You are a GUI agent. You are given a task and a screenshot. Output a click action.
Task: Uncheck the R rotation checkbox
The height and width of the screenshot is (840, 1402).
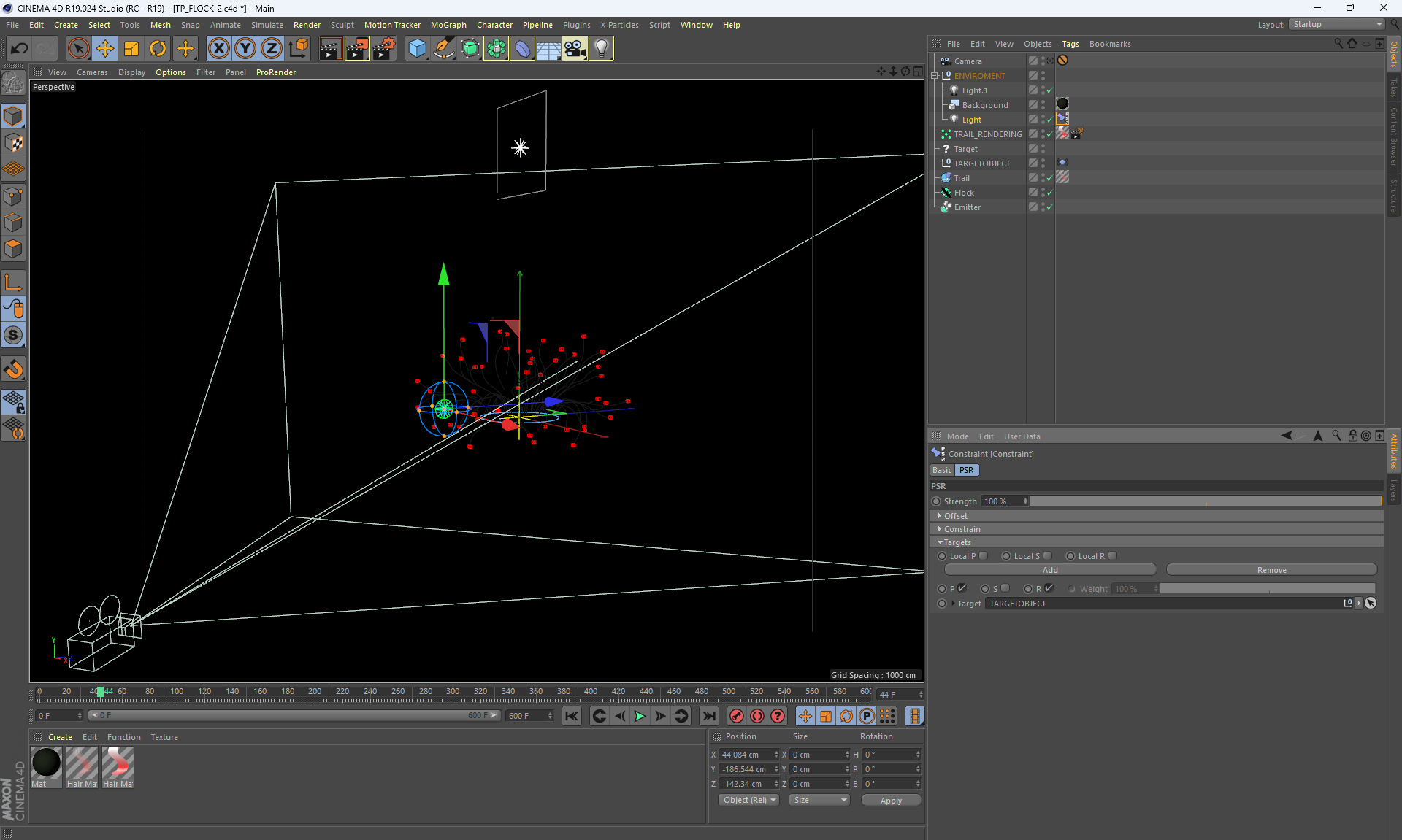coord(1049,588)
